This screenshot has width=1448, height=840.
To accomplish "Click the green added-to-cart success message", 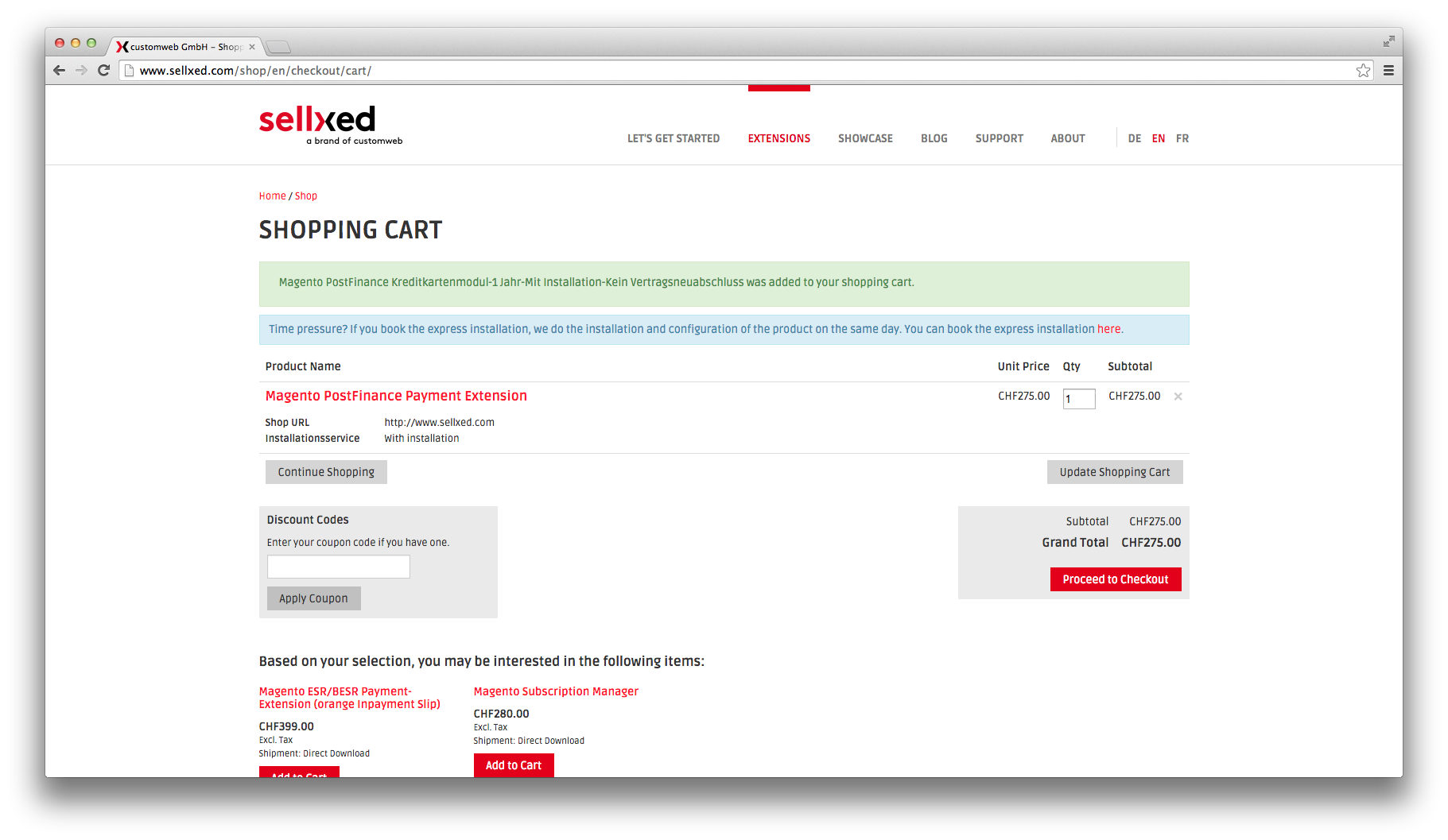I will 724,284.
